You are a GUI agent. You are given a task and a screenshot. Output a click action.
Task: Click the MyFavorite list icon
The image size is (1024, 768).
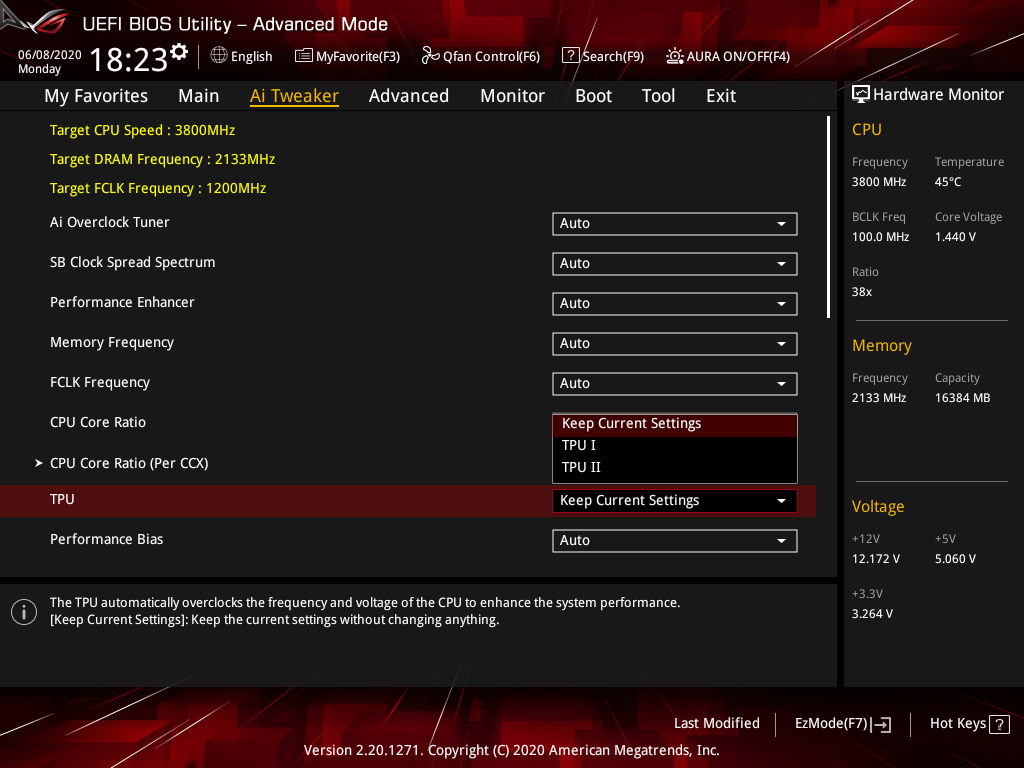(304, 56)
